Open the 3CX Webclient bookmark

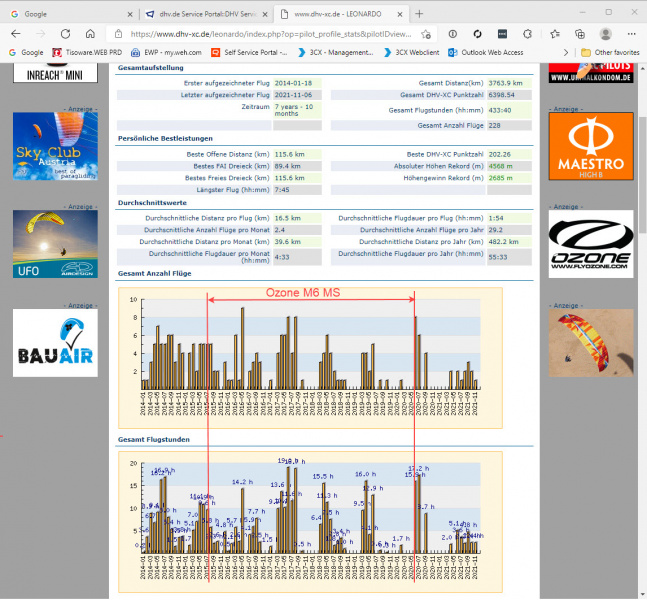click(411, 52)
